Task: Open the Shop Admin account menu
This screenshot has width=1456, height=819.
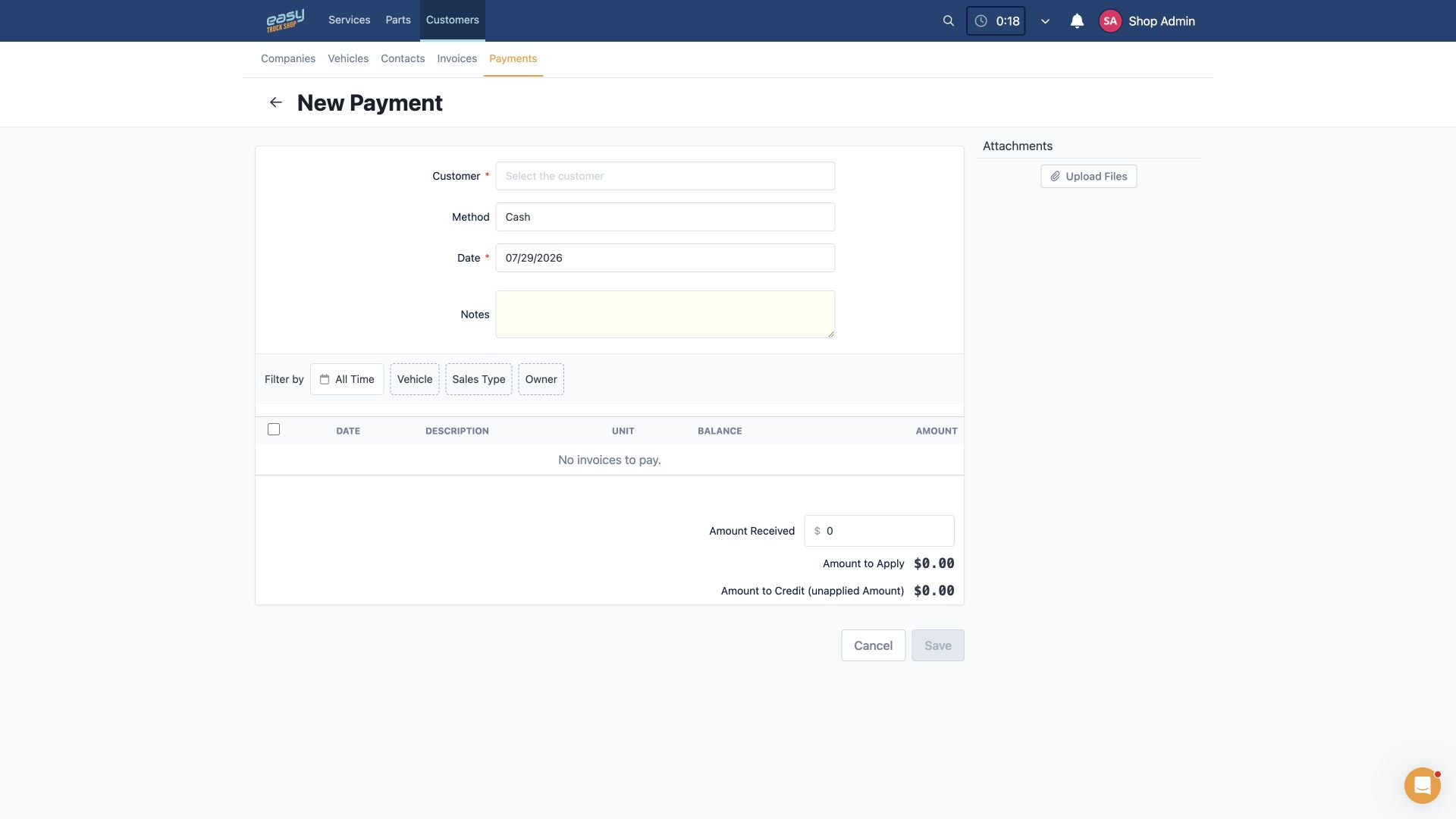Action: tap(1161, 21)
